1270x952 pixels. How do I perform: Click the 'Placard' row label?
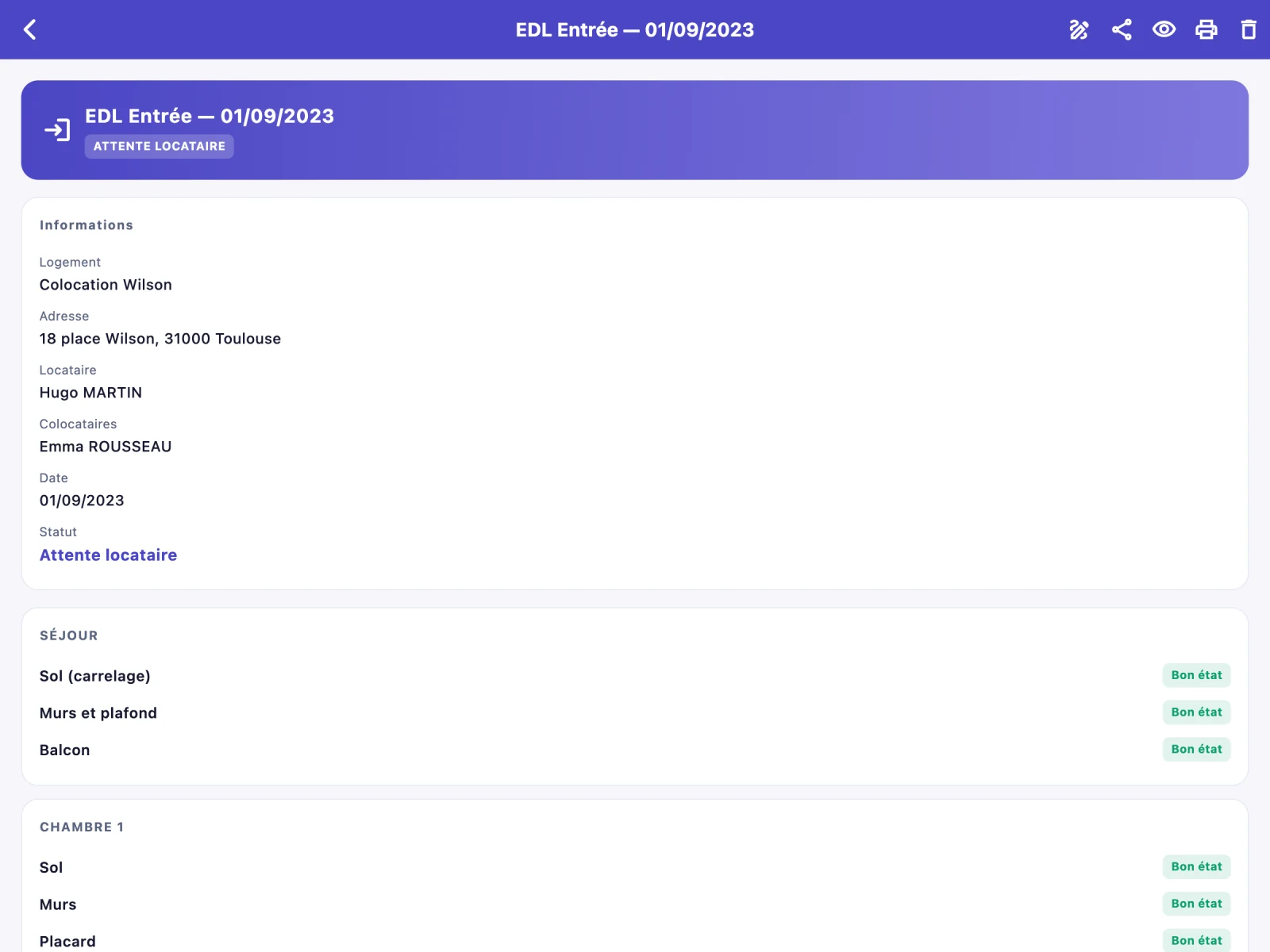point(67,942)
